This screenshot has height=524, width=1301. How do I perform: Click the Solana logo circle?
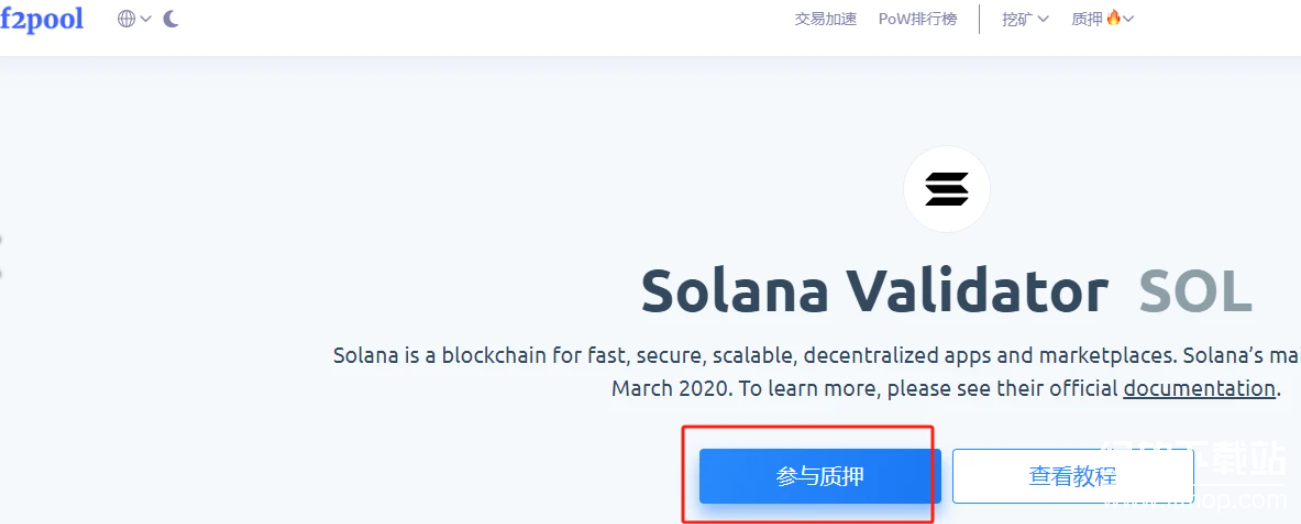click(946, 189)
